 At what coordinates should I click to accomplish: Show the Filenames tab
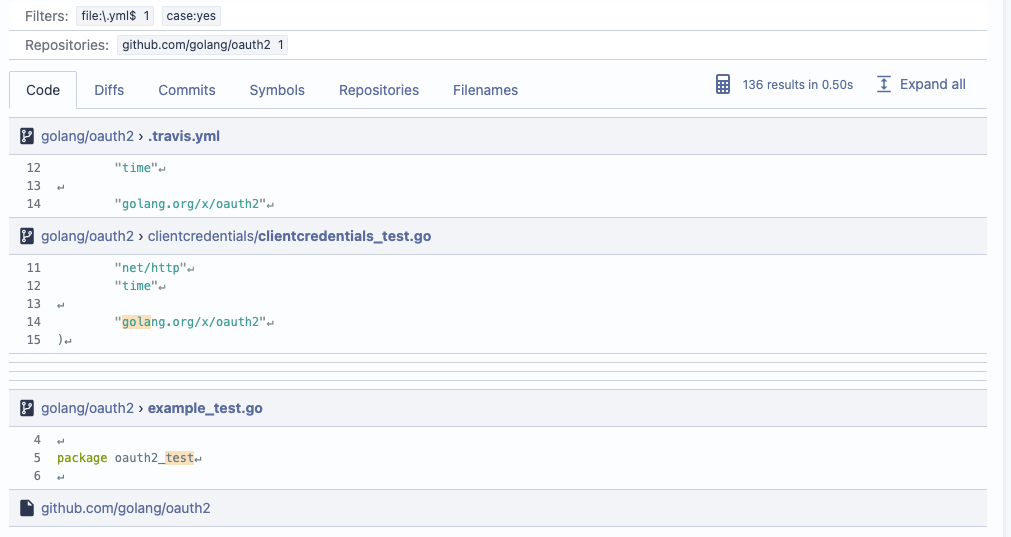(486, 90)
